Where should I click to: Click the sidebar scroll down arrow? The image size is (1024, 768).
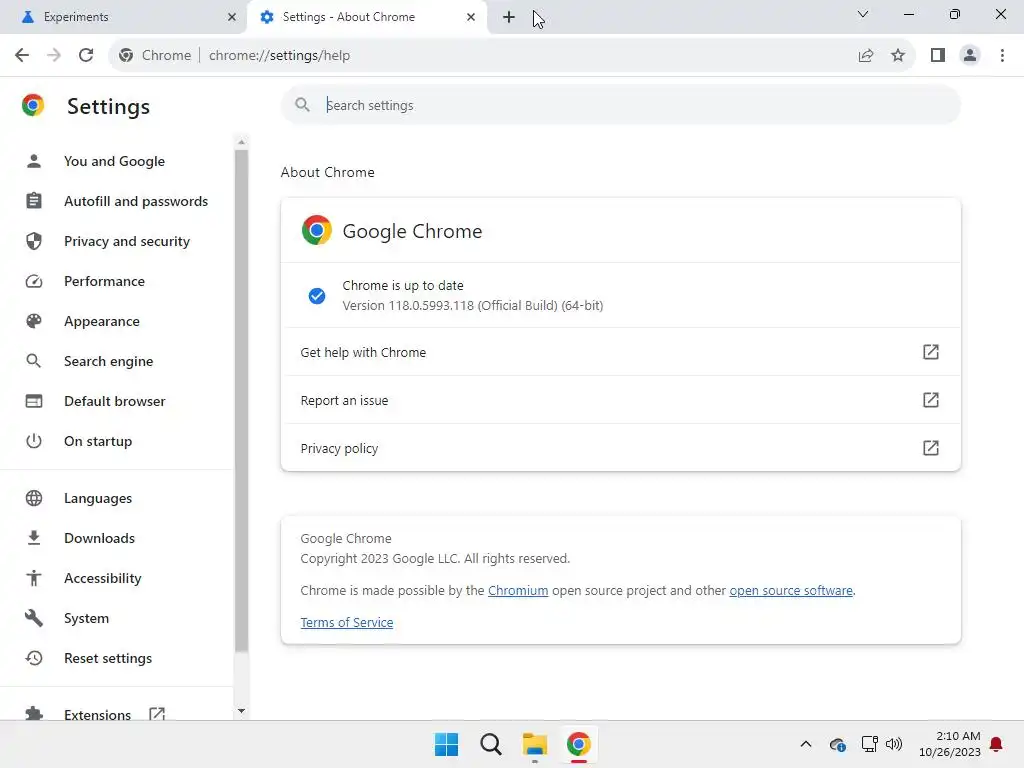241,711
